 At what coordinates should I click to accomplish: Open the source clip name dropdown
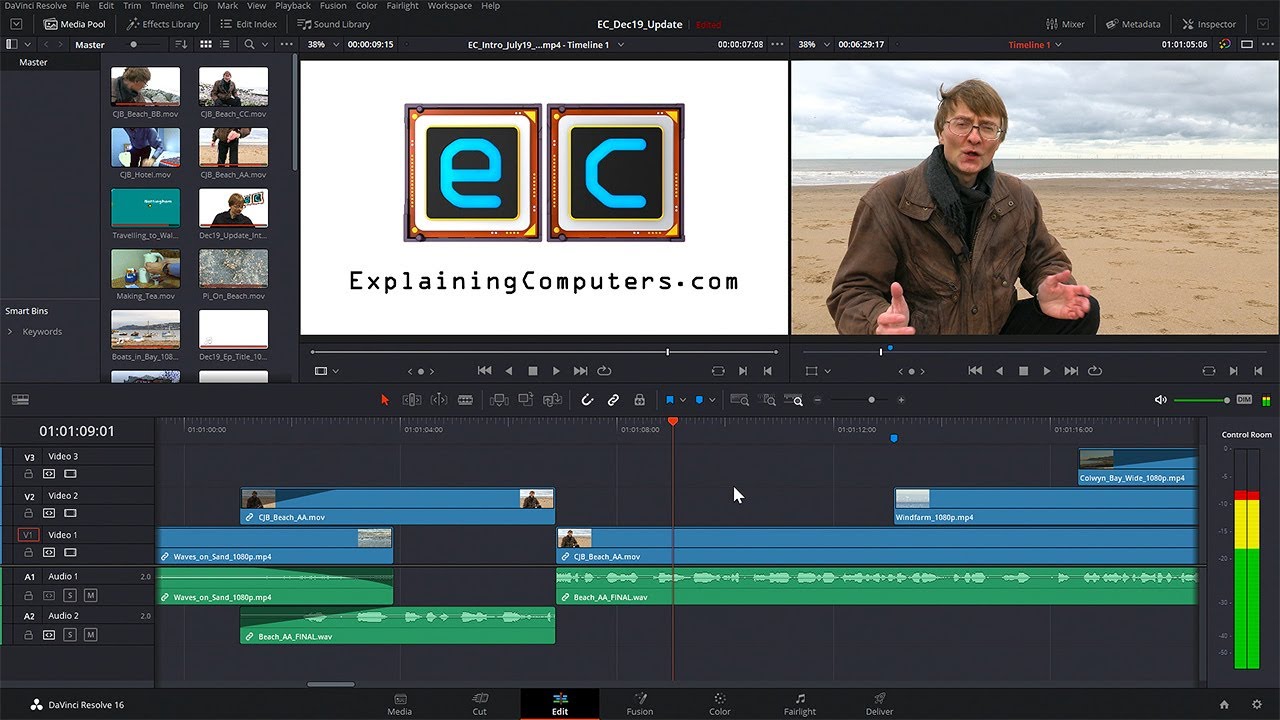(621, 45)
